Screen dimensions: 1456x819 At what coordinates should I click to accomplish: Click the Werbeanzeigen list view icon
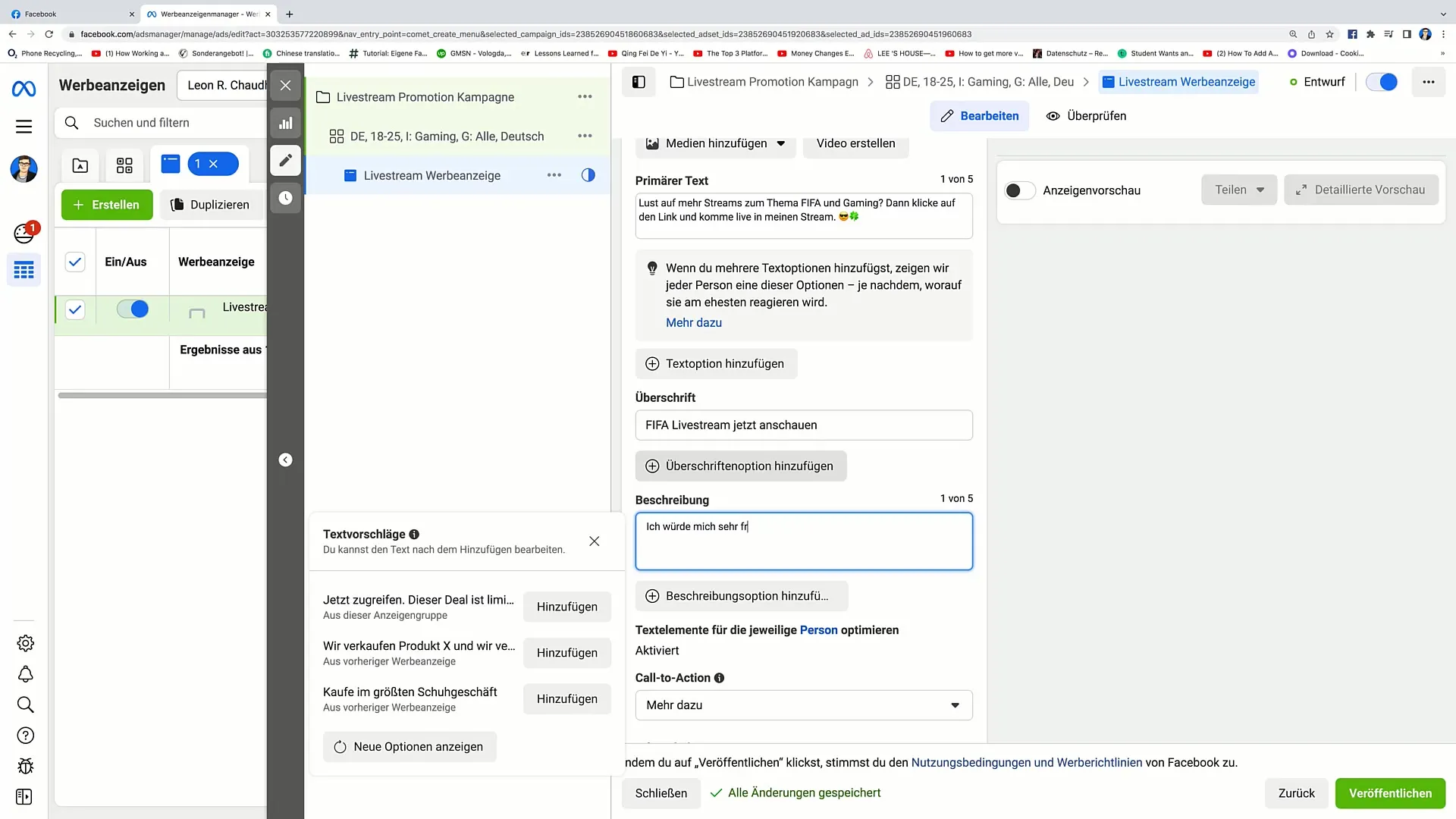pos(170,163)
